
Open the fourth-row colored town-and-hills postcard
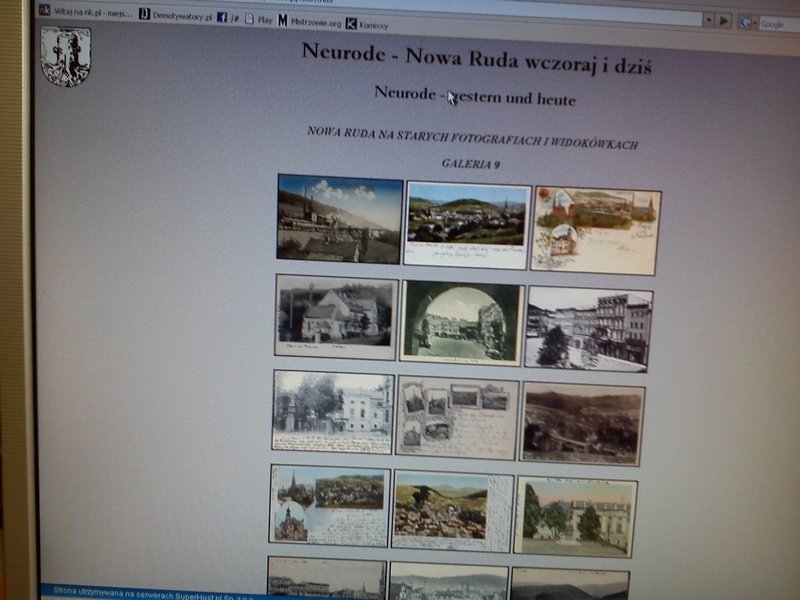[x=452, y=511]
